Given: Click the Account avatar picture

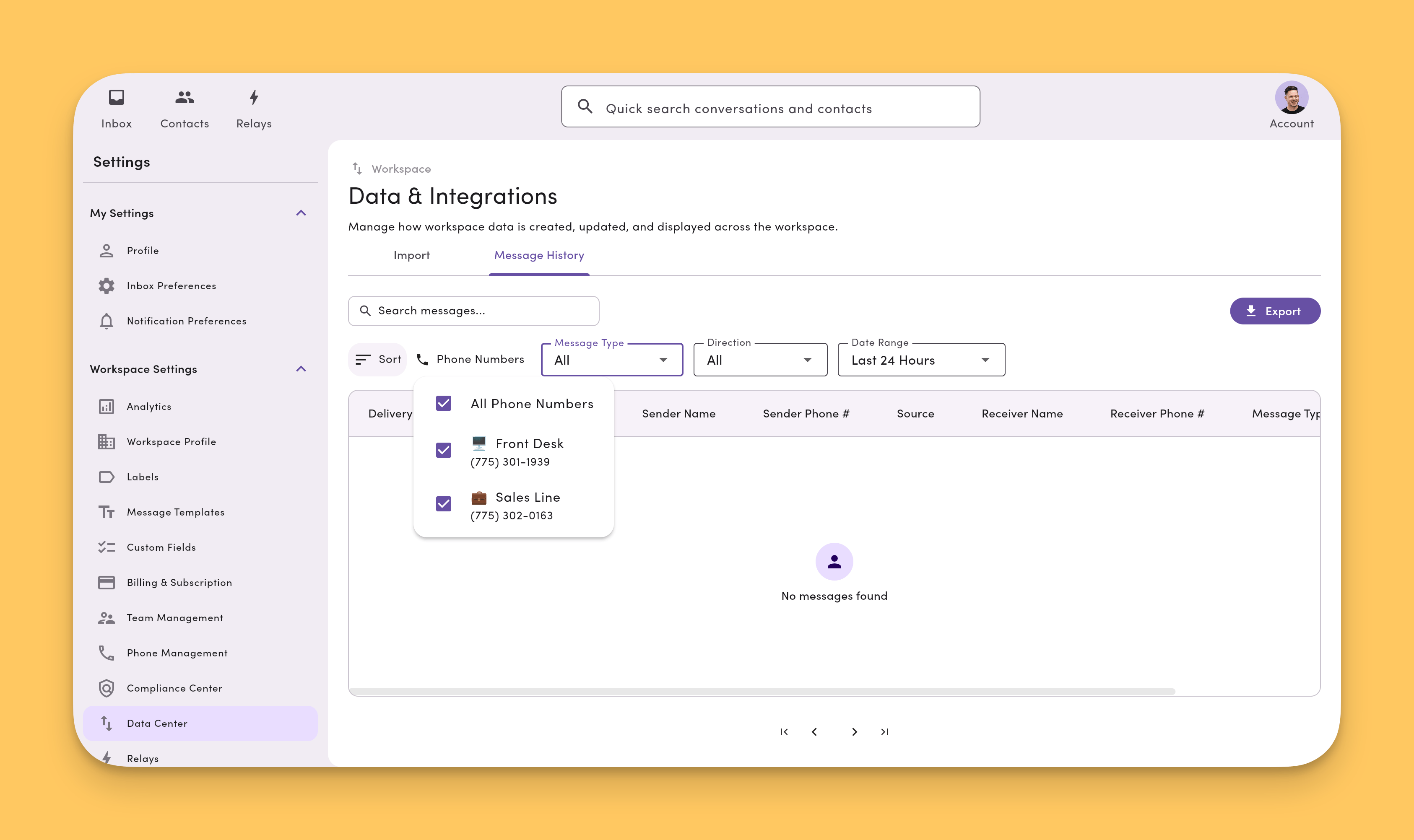Looking at the screenshot, I should click(1291, 97).
